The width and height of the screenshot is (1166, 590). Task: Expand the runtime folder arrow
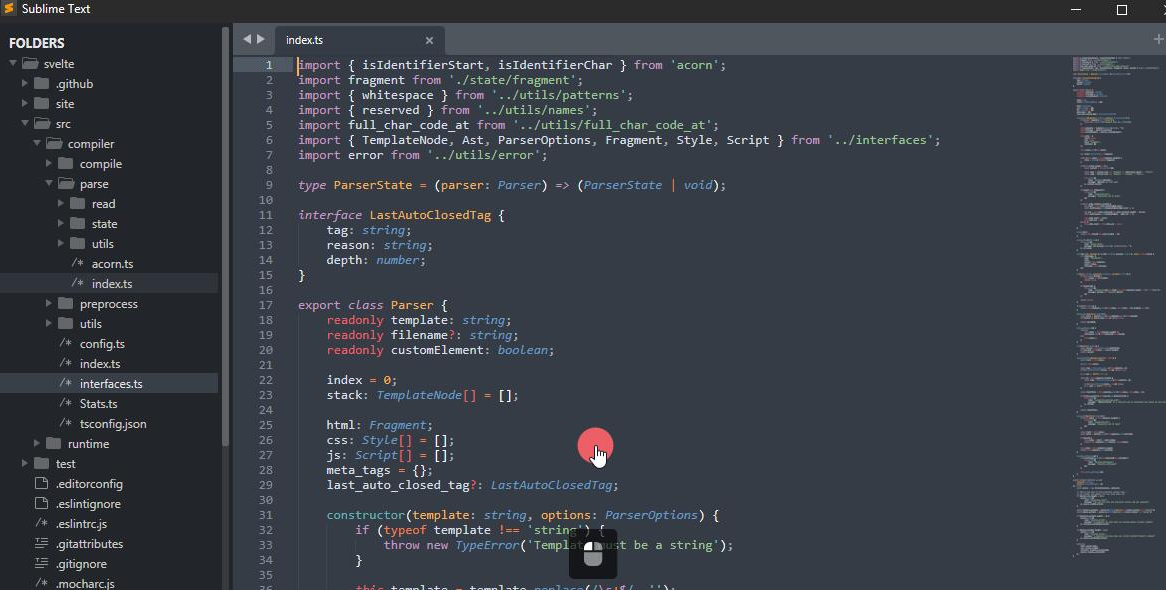(x=36, y=443)
